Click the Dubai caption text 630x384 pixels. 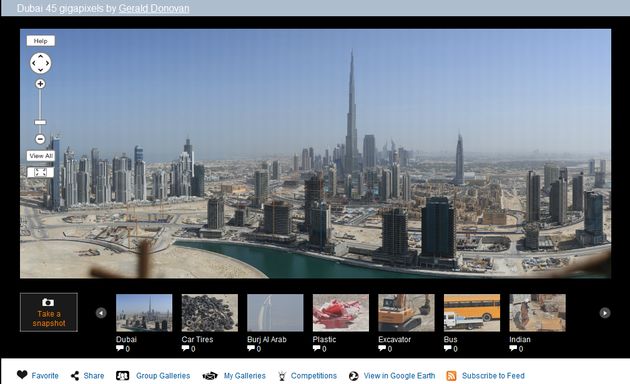click(x=126, y=339)
